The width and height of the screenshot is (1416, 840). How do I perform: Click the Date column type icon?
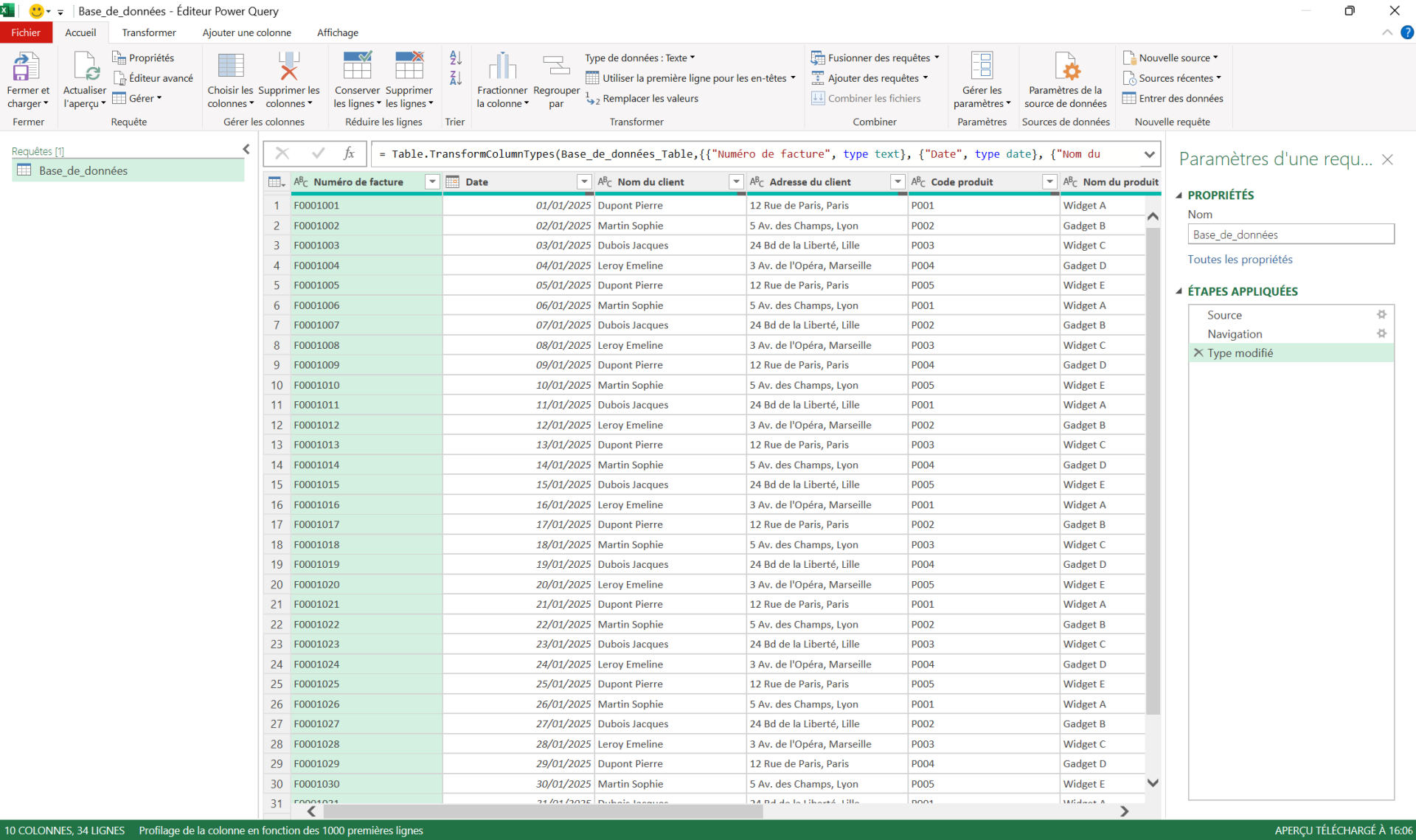453,182
